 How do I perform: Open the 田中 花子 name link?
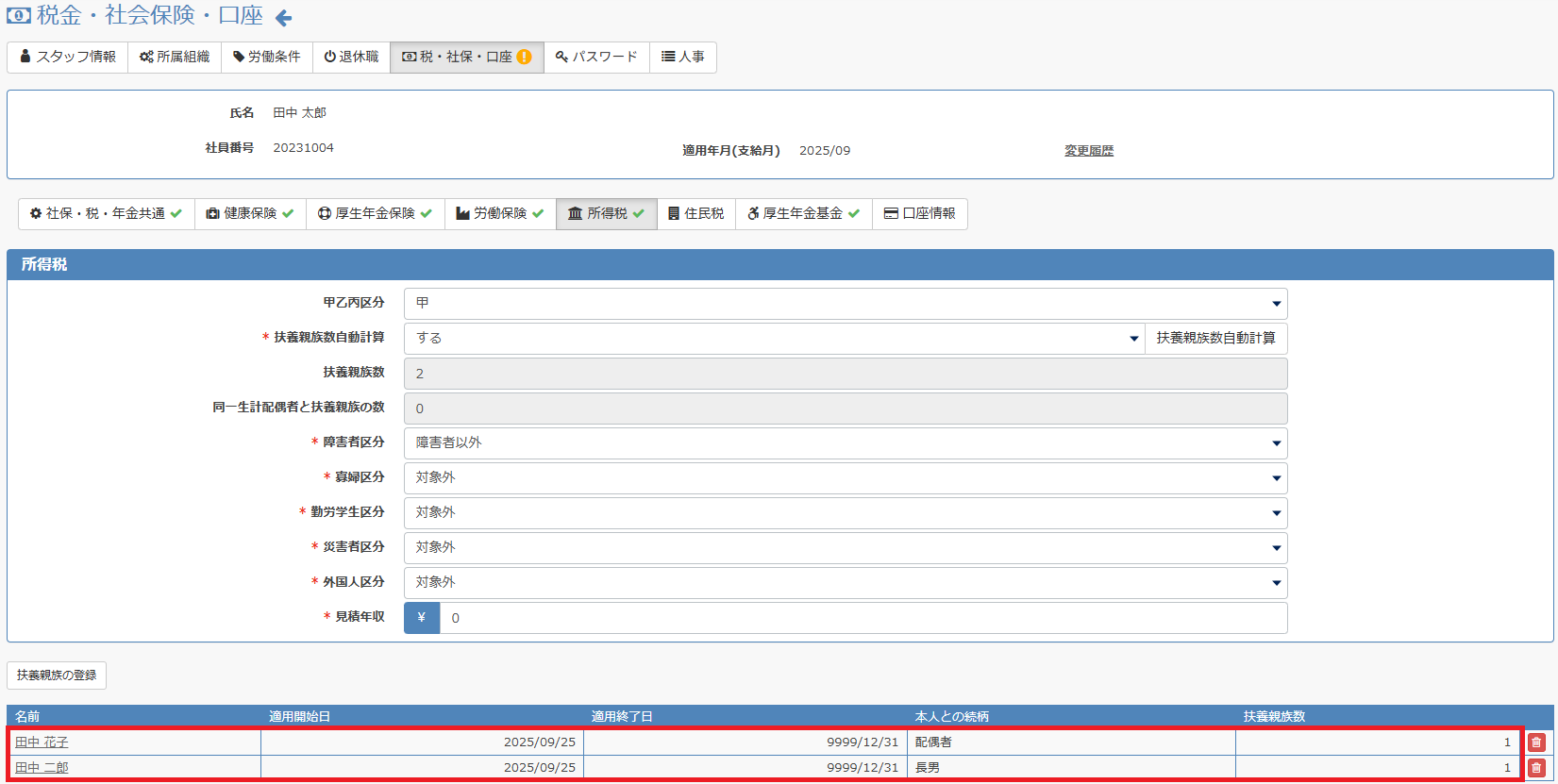(42, 742)
